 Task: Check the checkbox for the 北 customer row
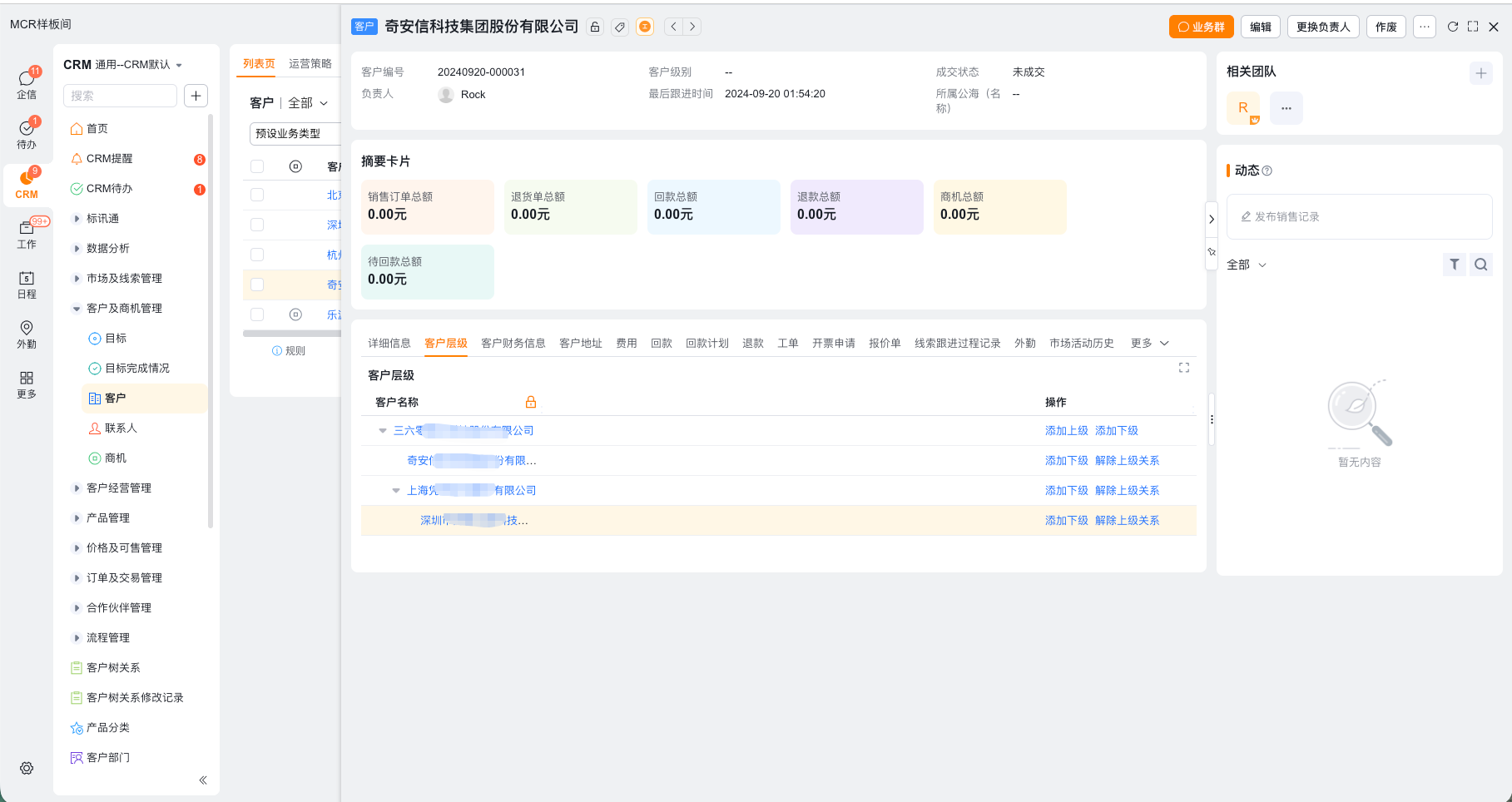pos(257,195)
